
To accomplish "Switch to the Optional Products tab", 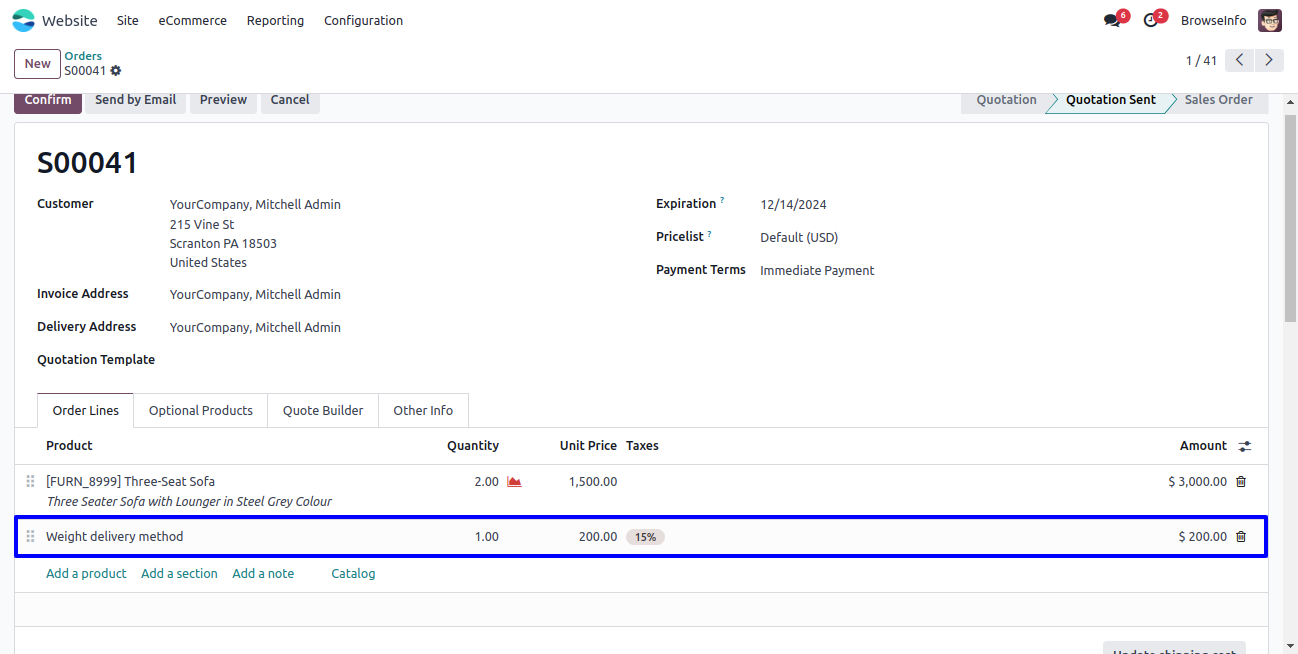I will (x=200, y=410).
